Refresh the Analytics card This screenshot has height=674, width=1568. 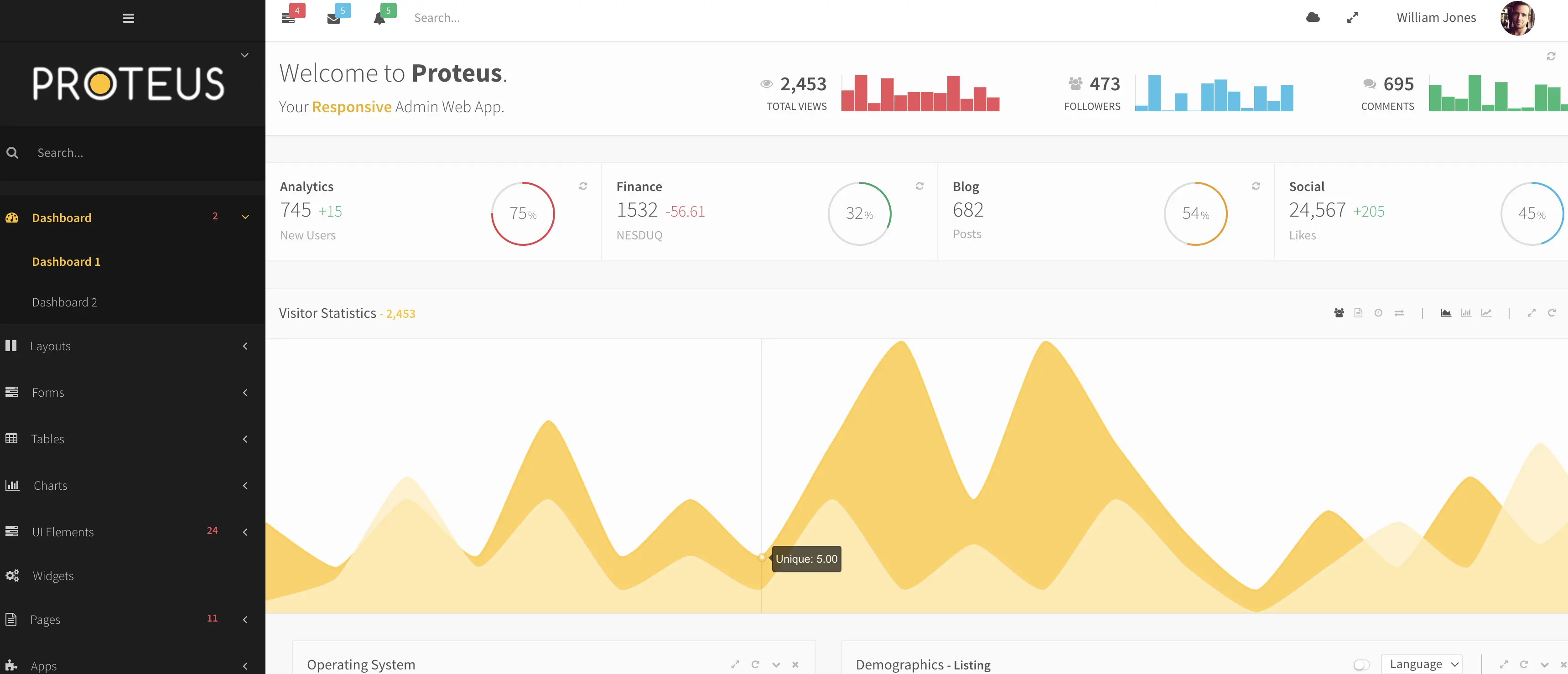(x=583, y=187)
